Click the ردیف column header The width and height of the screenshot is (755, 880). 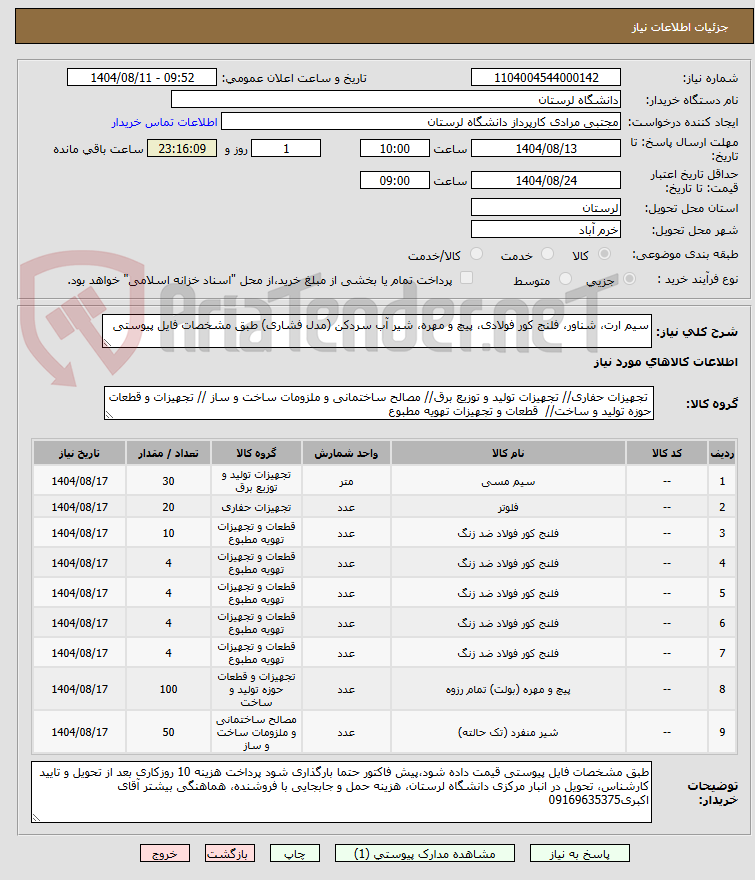pyautogui.click(x=722, y=453)
